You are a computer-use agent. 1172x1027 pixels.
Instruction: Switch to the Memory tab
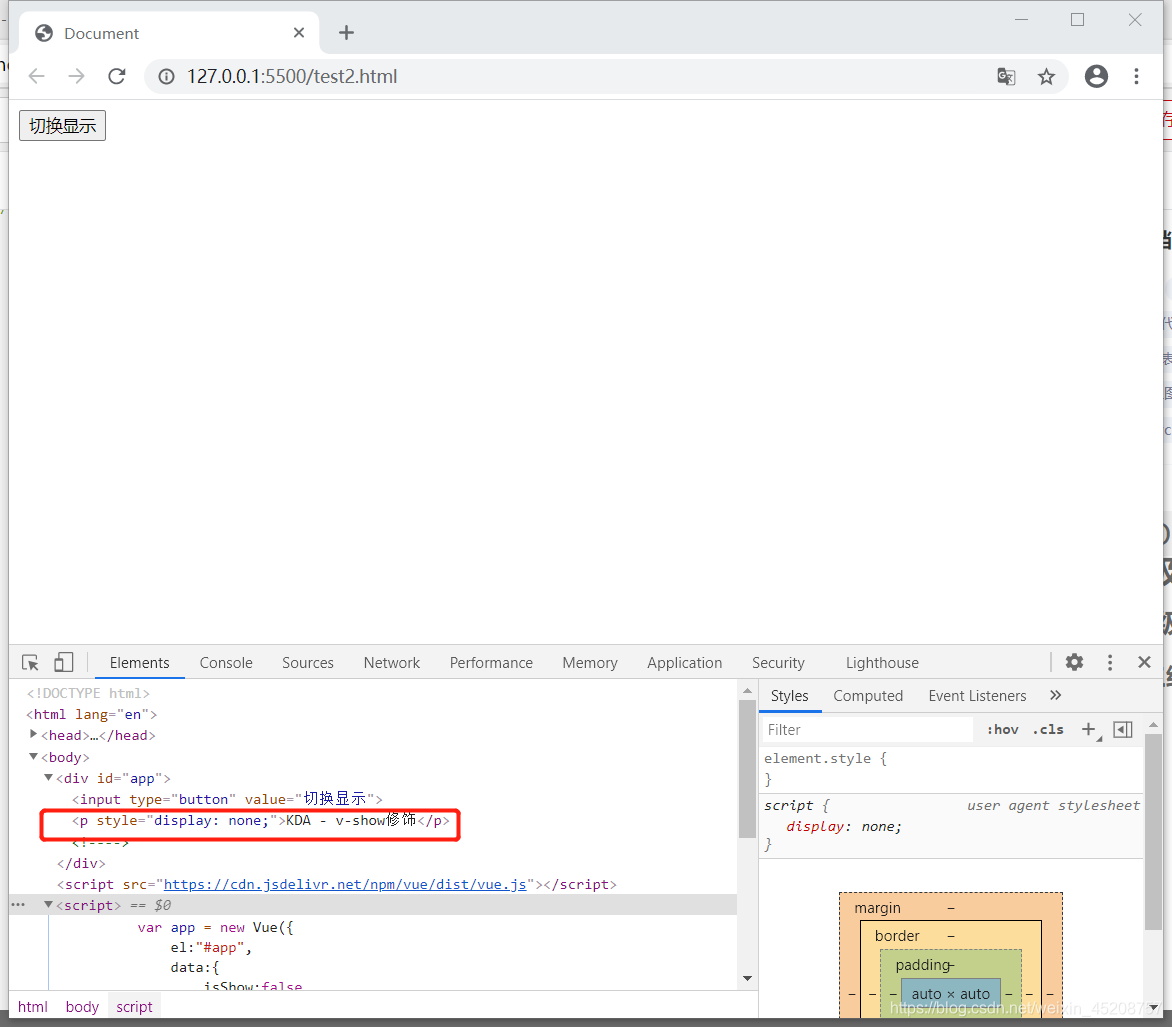tap(590, 663)
